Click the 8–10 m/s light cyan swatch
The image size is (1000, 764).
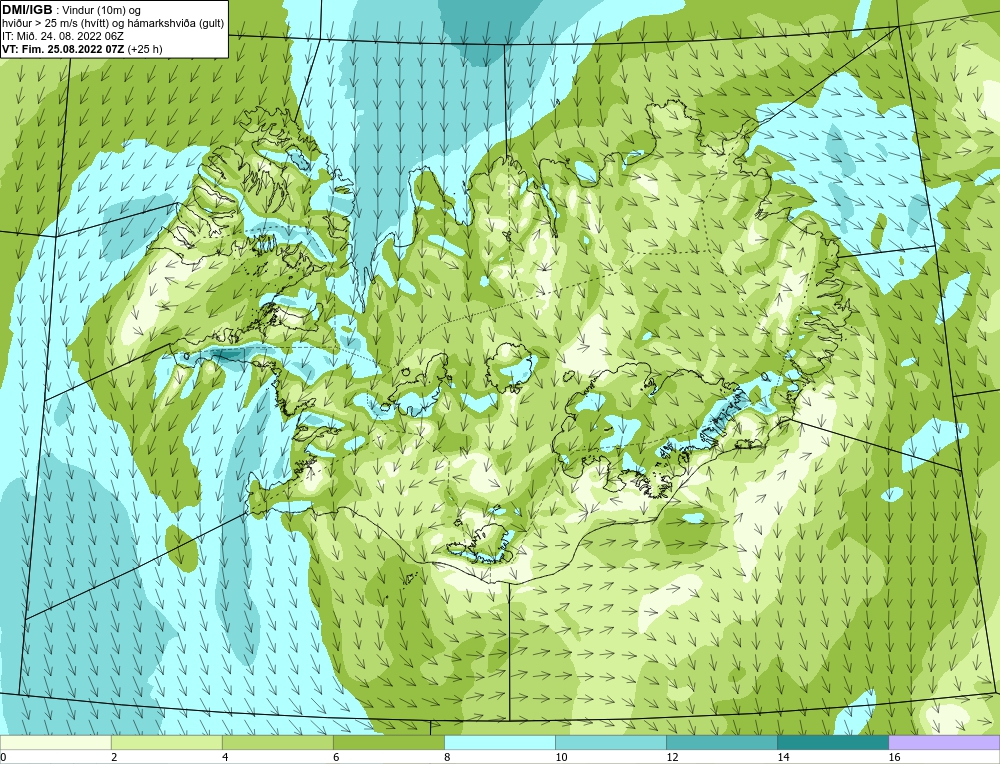coord(500,742)
